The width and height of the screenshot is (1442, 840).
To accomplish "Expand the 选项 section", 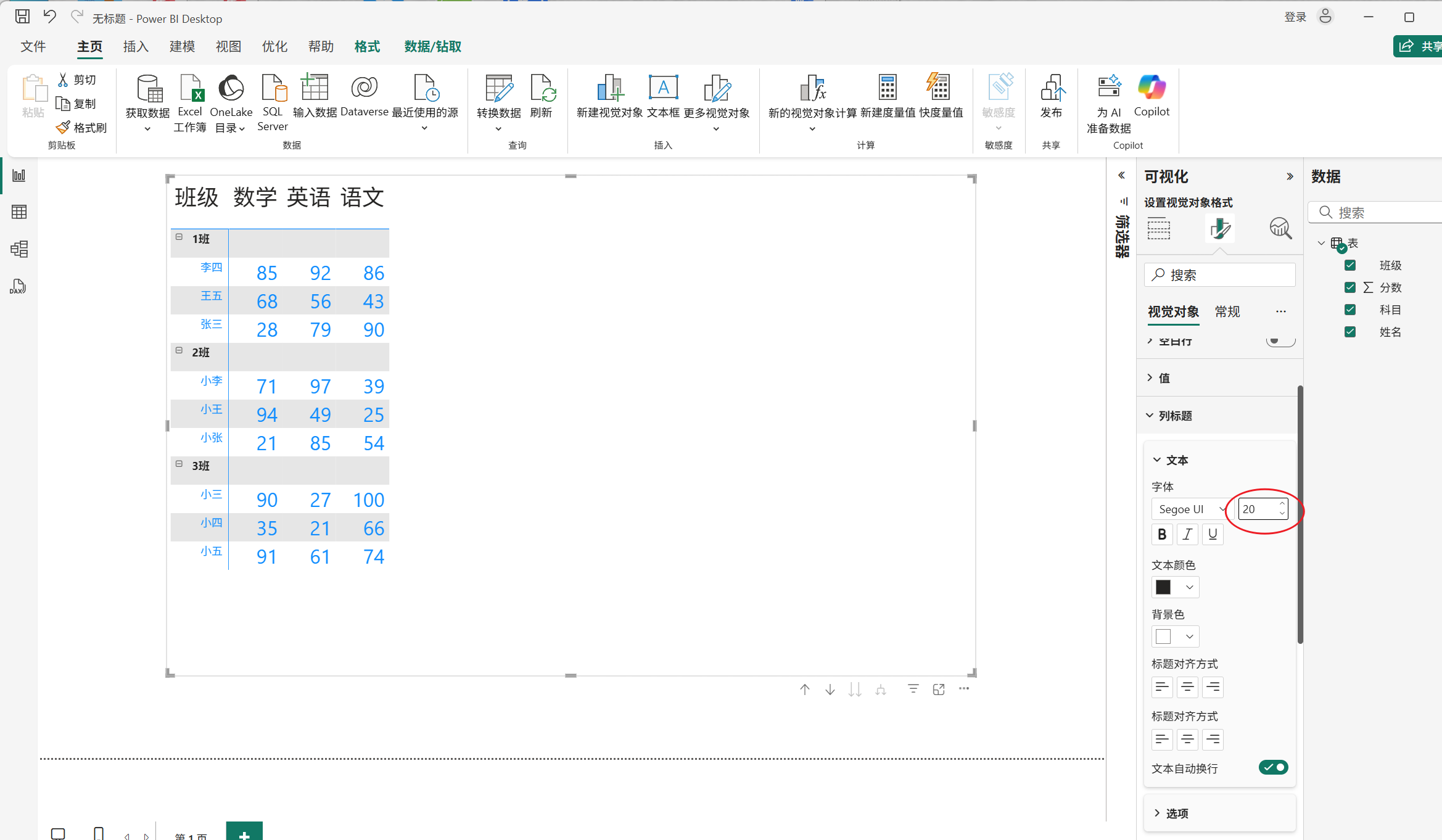I will [x=1176, y=813].
